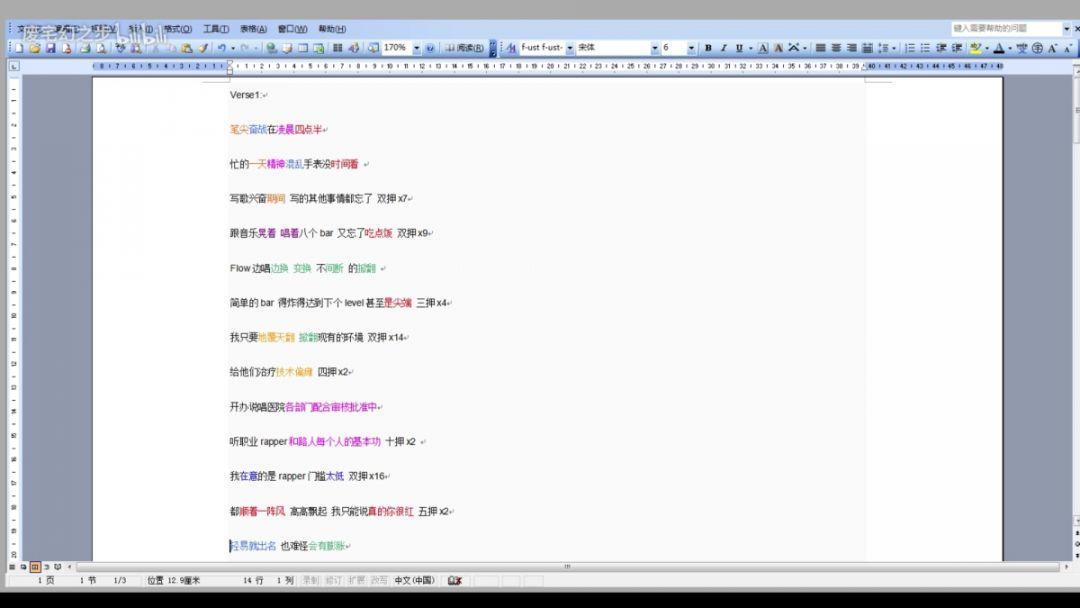Open the 工具(T) menu
The image size is (1080, 608).
[216, 29]
